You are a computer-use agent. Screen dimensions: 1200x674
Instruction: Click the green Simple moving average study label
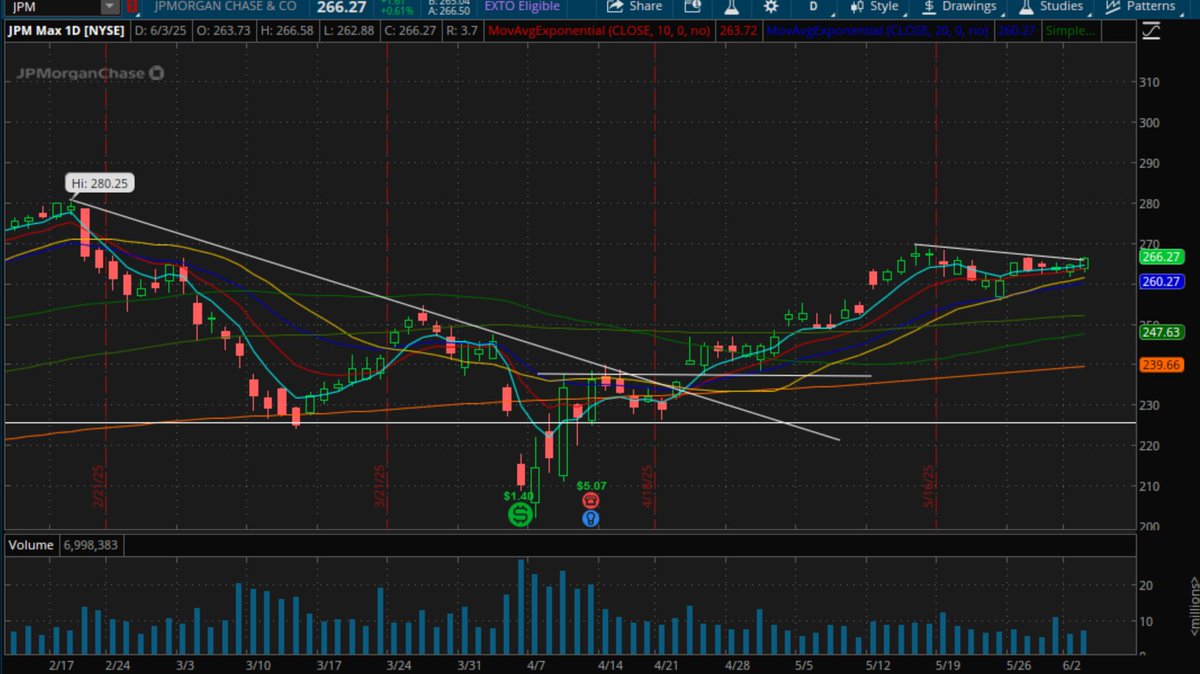click(x=1069, y=31)
